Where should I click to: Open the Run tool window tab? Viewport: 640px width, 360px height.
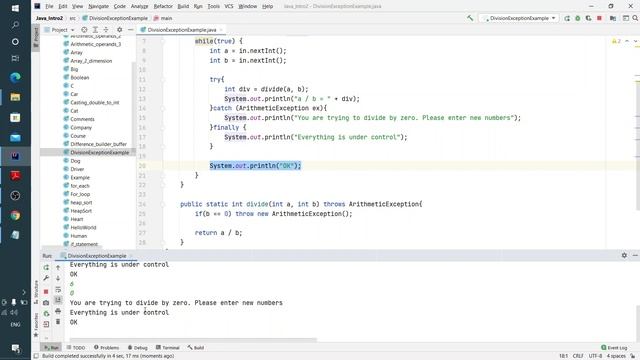[51, 347]
